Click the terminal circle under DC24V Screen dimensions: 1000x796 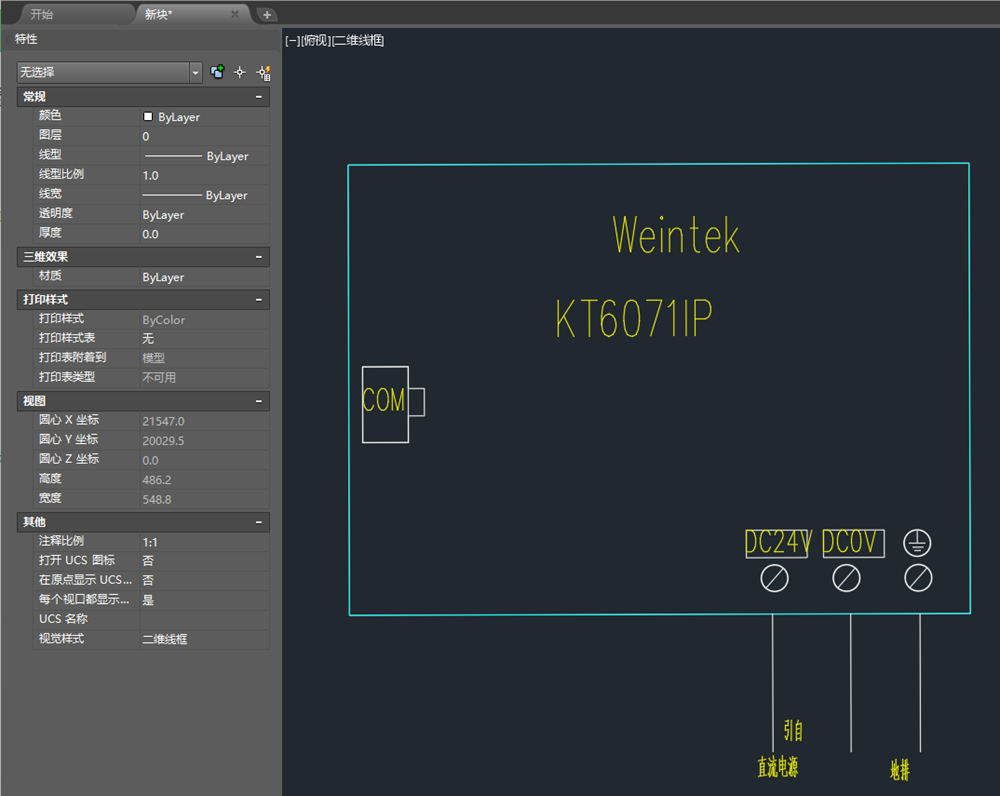[x=774, y=579]
